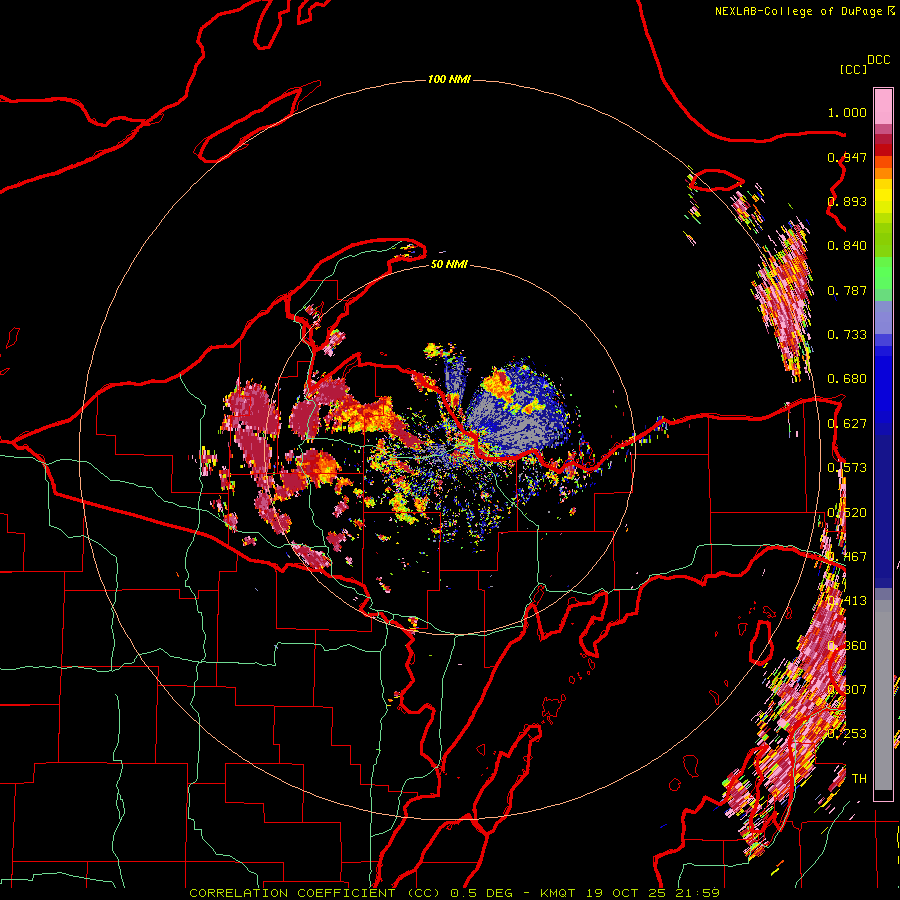This screenshot has height=900, width=900.
Task: Select the 0.520 scale value
Action: pyautogui.click(x=847, y=513)
